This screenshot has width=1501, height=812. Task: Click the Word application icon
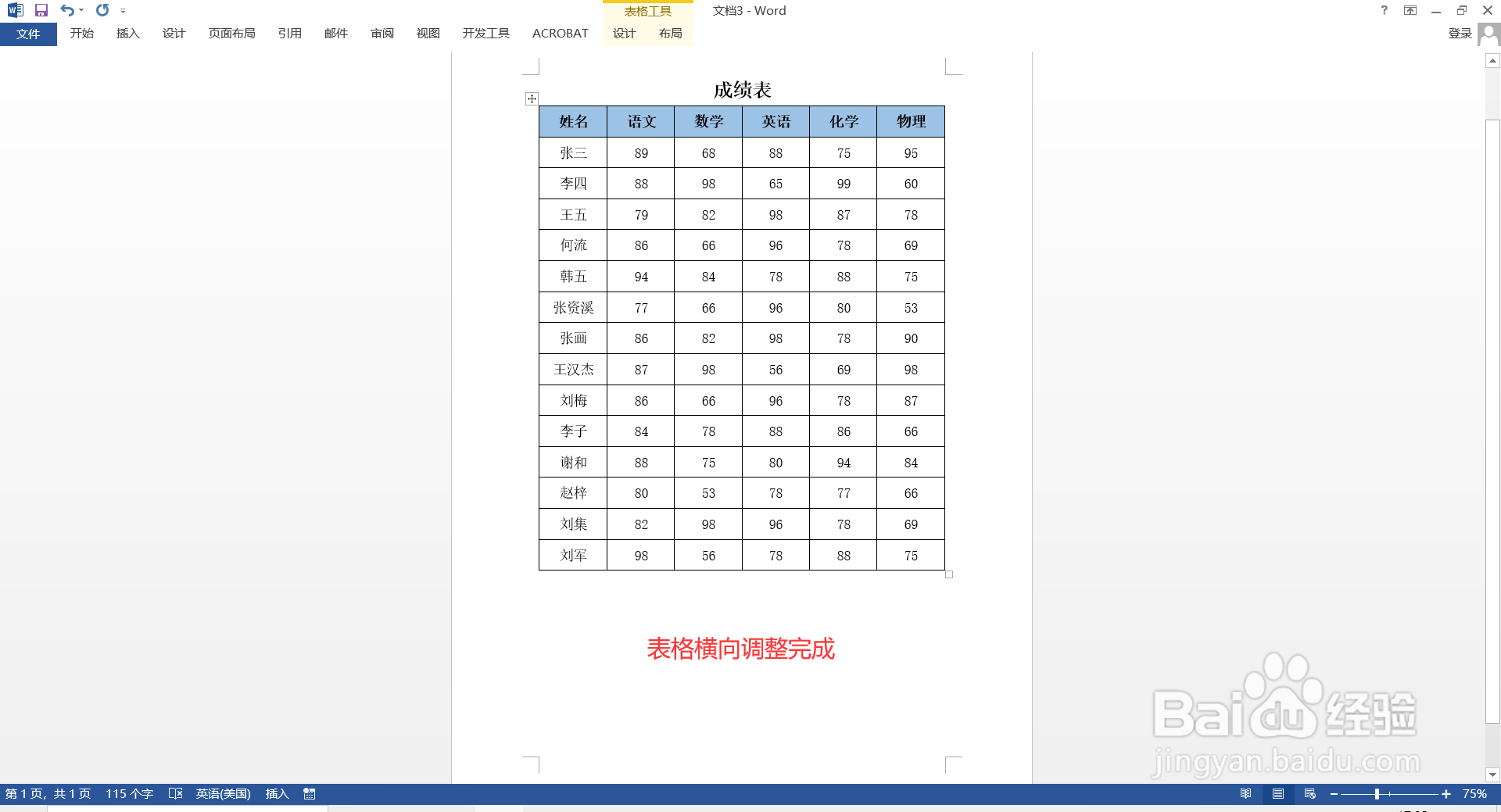(x=15, y=10)
